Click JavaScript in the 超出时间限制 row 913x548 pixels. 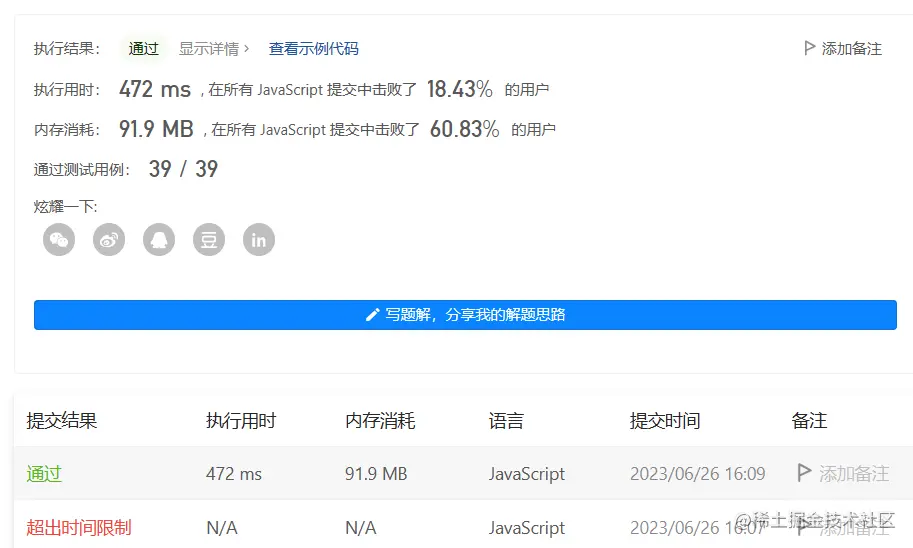pyautogui.click(x=527, y=528)
